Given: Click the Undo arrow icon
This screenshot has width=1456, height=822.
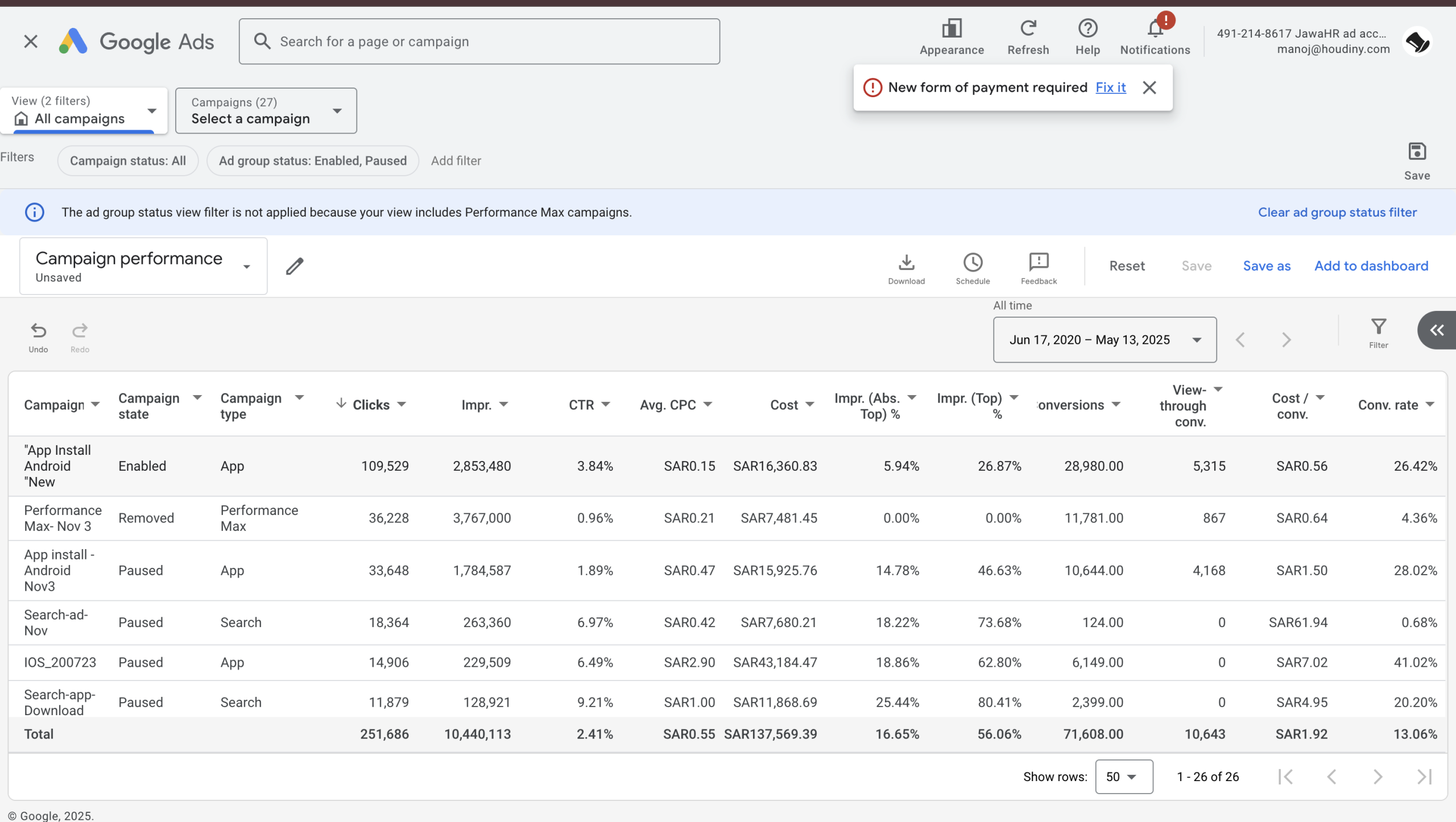Looking at the screenshot, I should pyautogui.click(x=38, y=331).
